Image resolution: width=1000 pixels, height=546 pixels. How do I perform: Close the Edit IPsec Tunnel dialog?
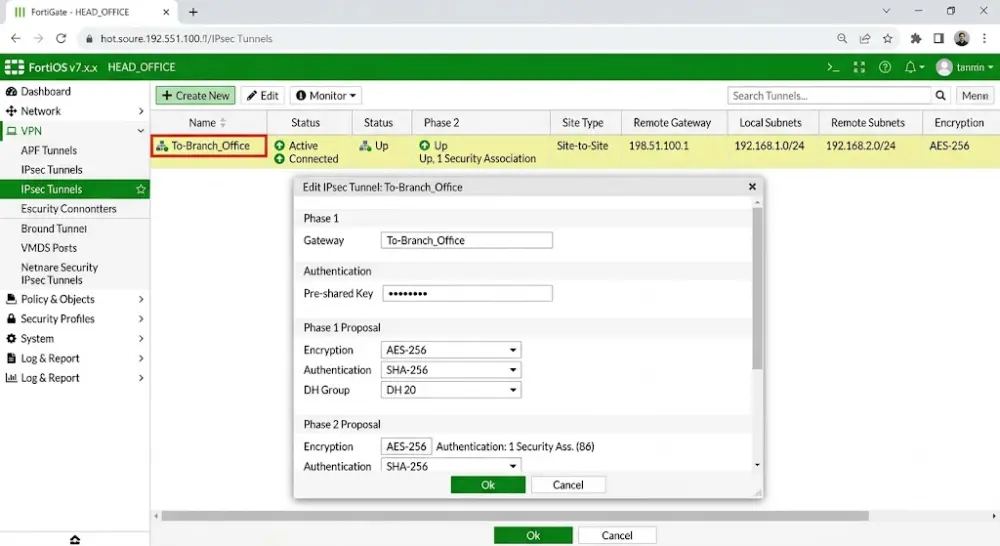pos(752,187)
